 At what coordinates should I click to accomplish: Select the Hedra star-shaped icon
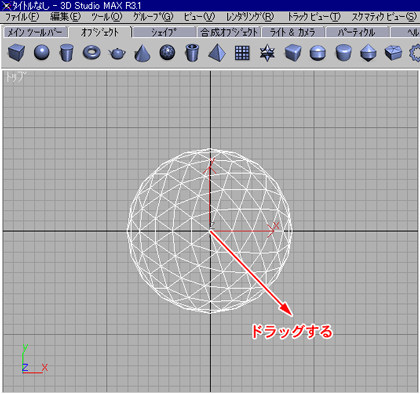[x=267, y=53]
